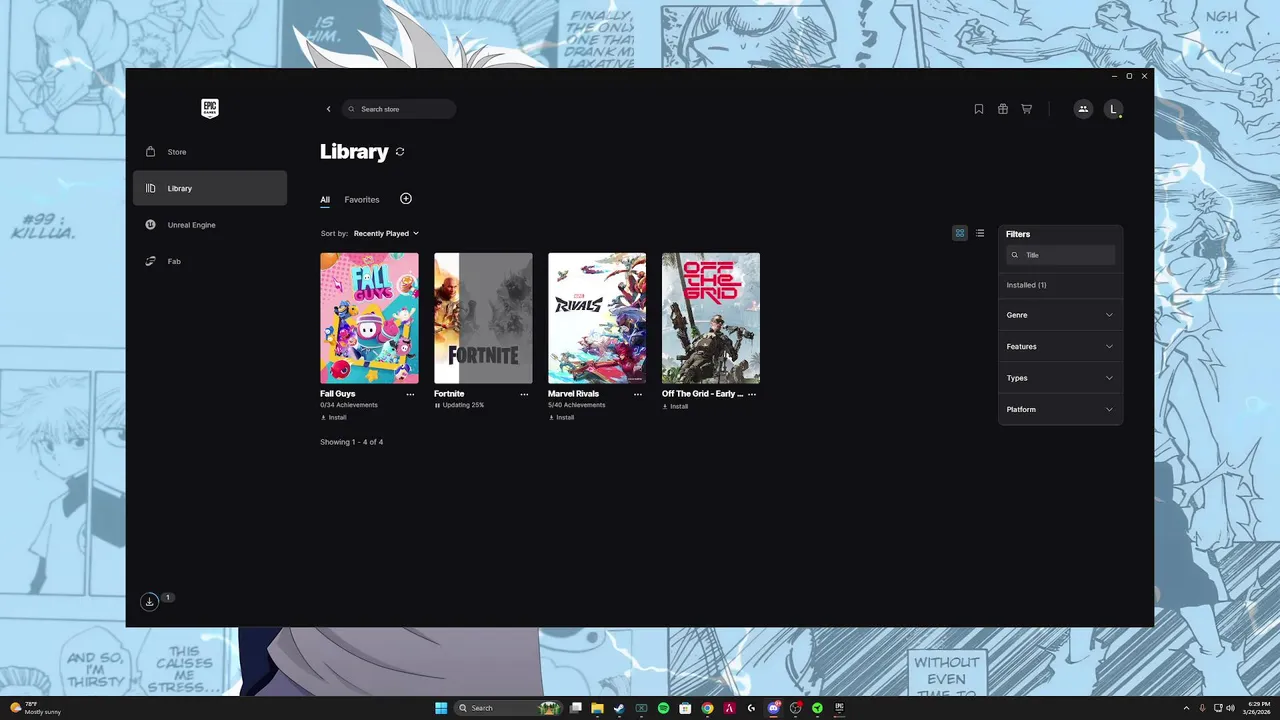Open Task View on the taskbar

point(576,708)
